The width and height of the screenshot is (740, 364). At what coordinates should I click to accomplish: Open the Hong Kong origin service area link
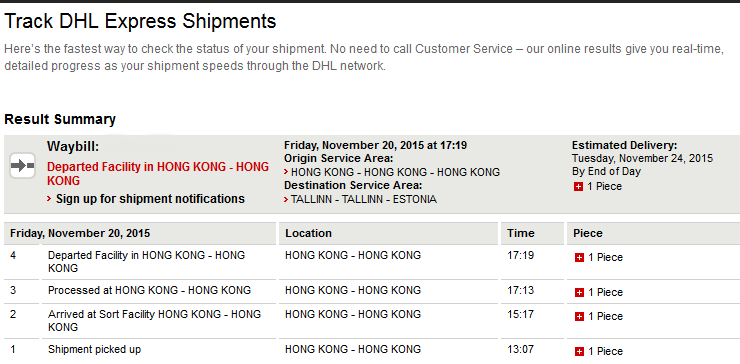(x=395, y=172)
